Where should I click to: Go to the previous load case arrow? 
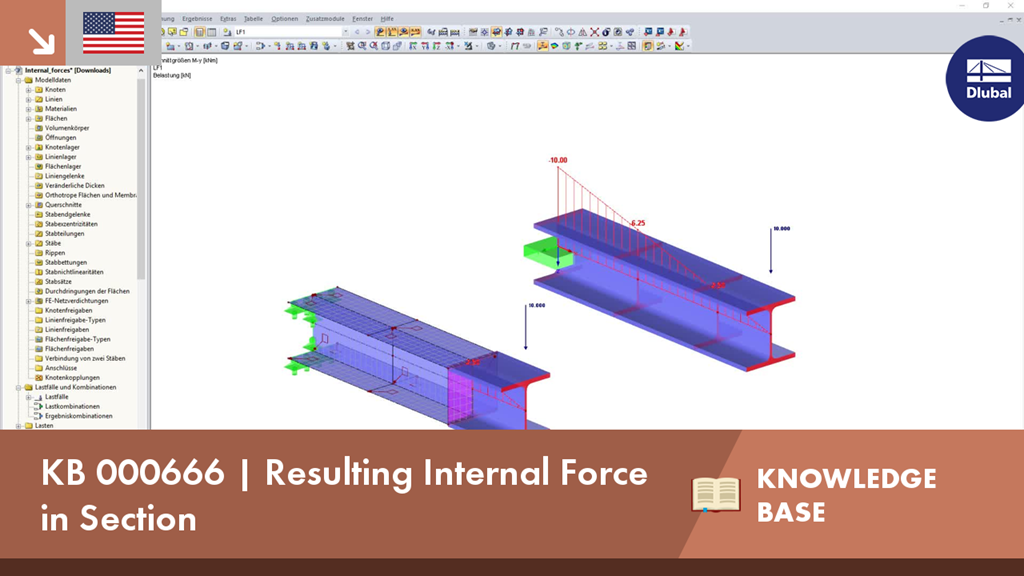(357, 31)
